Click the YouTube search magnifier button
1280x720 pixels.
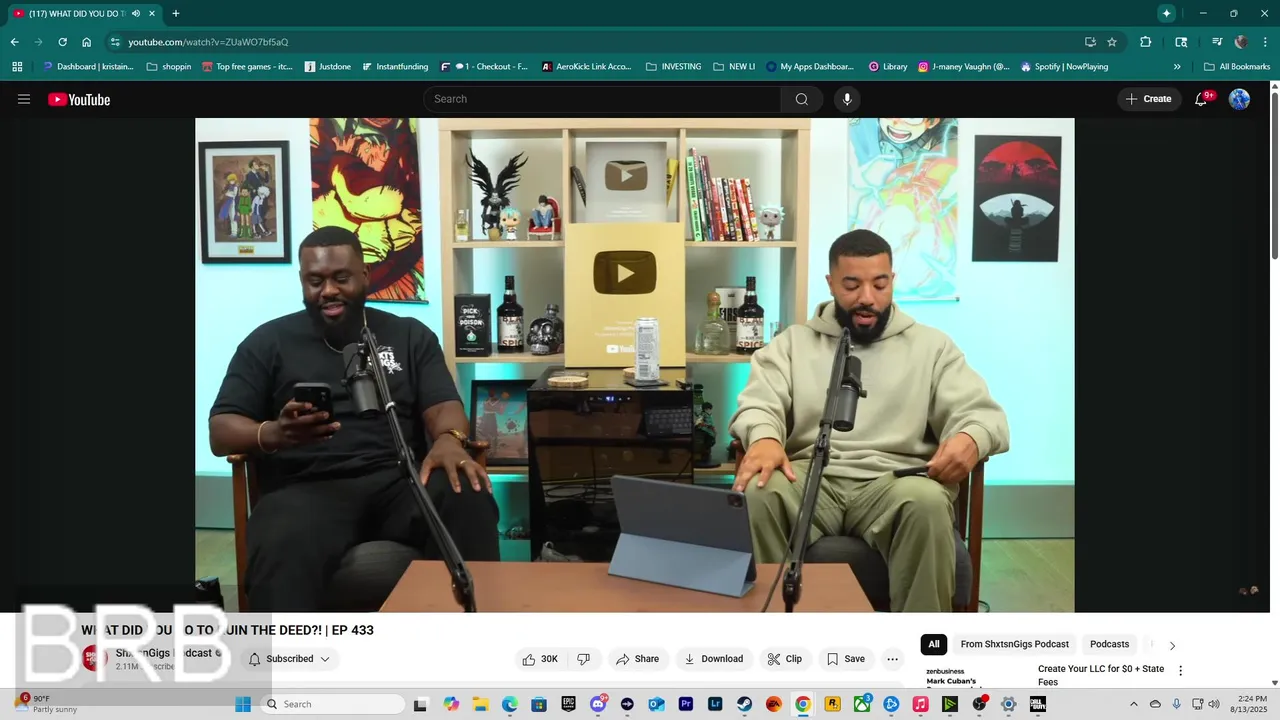tap(802, 99)
